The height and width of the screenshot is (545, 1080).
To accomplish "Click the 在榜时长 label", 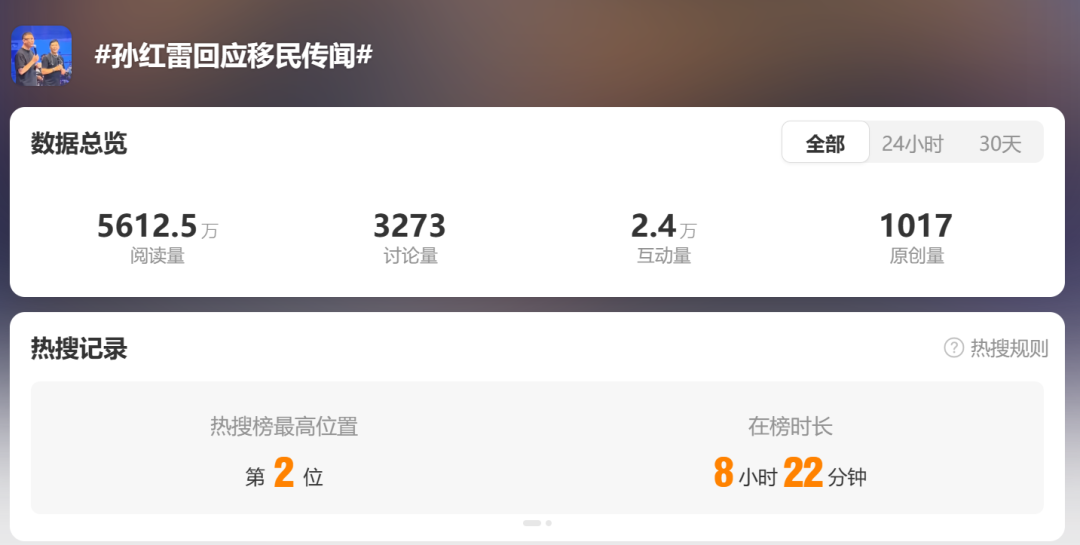I will (x=790, y=426).
